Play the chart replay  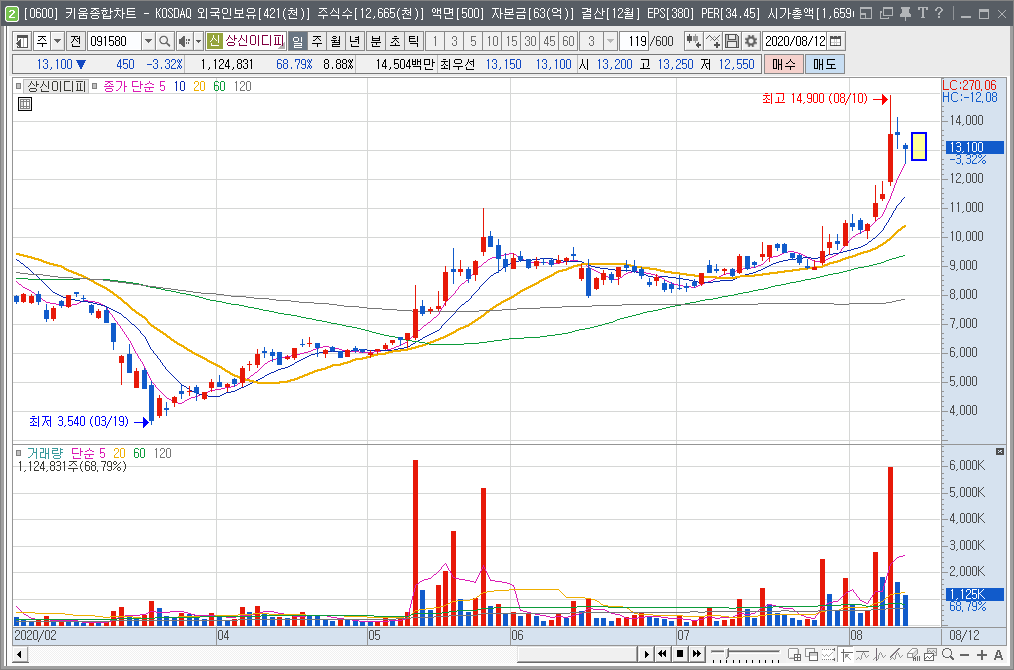[646, 654]
